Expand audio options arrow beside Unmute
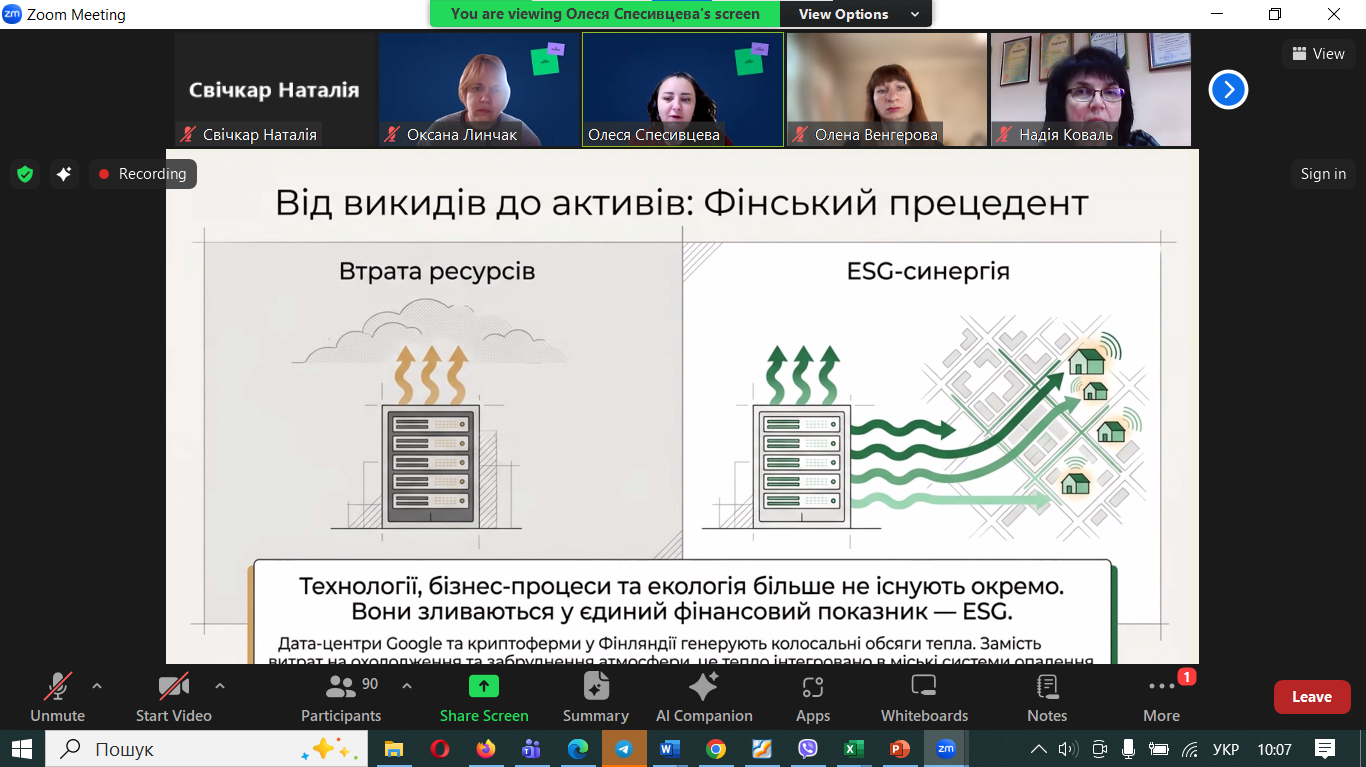This screenshot has width=1366, height=767. [x=97, y=686]
